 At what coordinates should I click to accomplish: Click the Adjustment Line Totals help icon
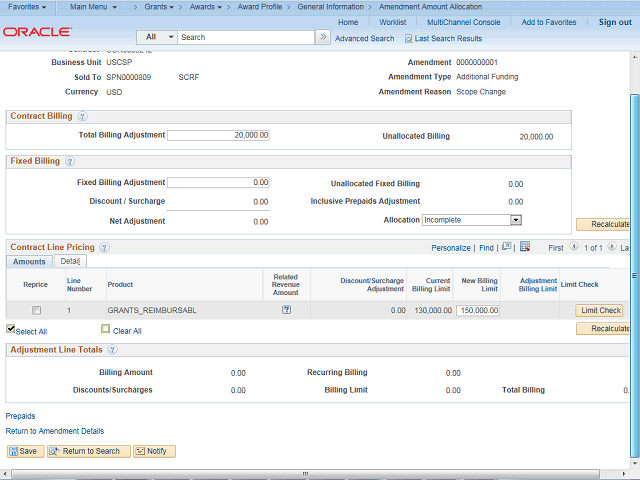click(112, 350)
